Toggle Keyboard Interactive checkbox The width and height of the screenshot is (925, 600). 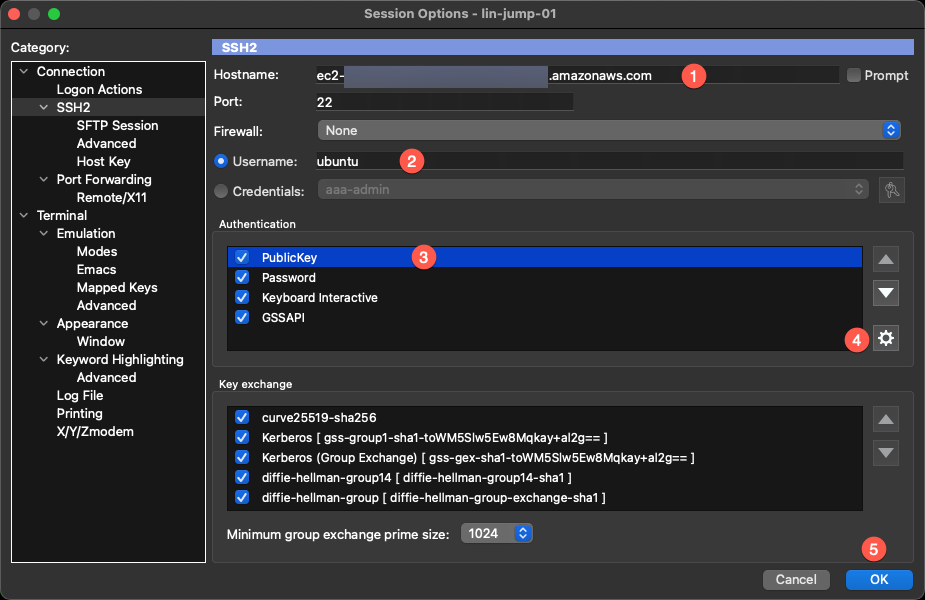[242, 297]
